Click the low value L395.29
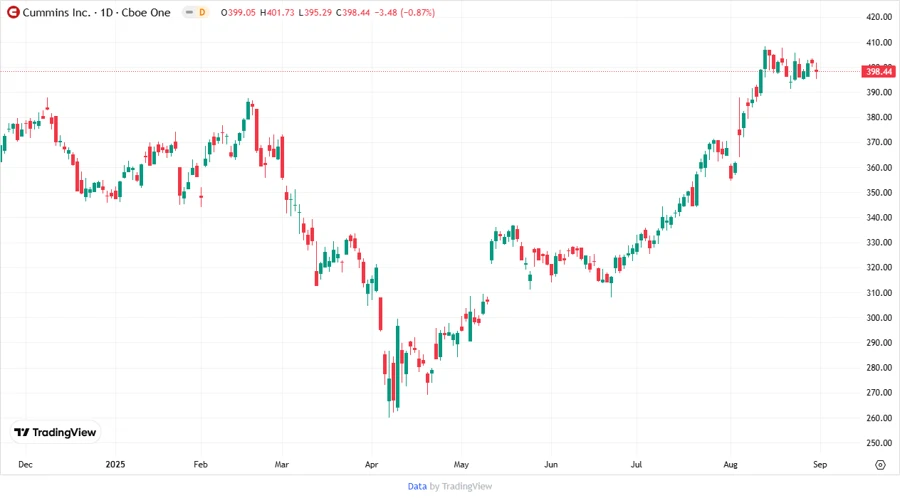 (x=315, y=13)
